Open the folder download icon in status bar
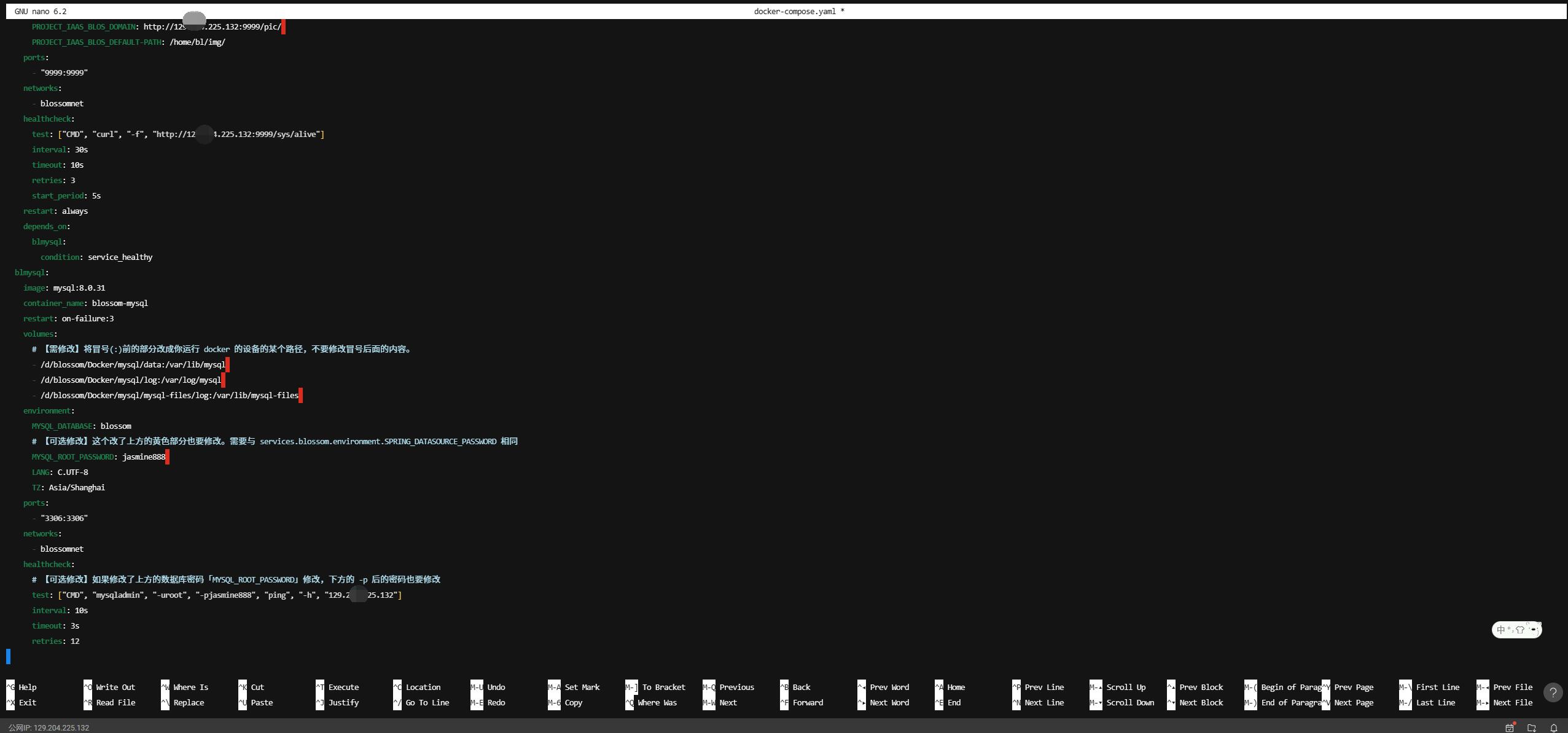Viewport: 1568px width, 733px height. (1531, 727)
